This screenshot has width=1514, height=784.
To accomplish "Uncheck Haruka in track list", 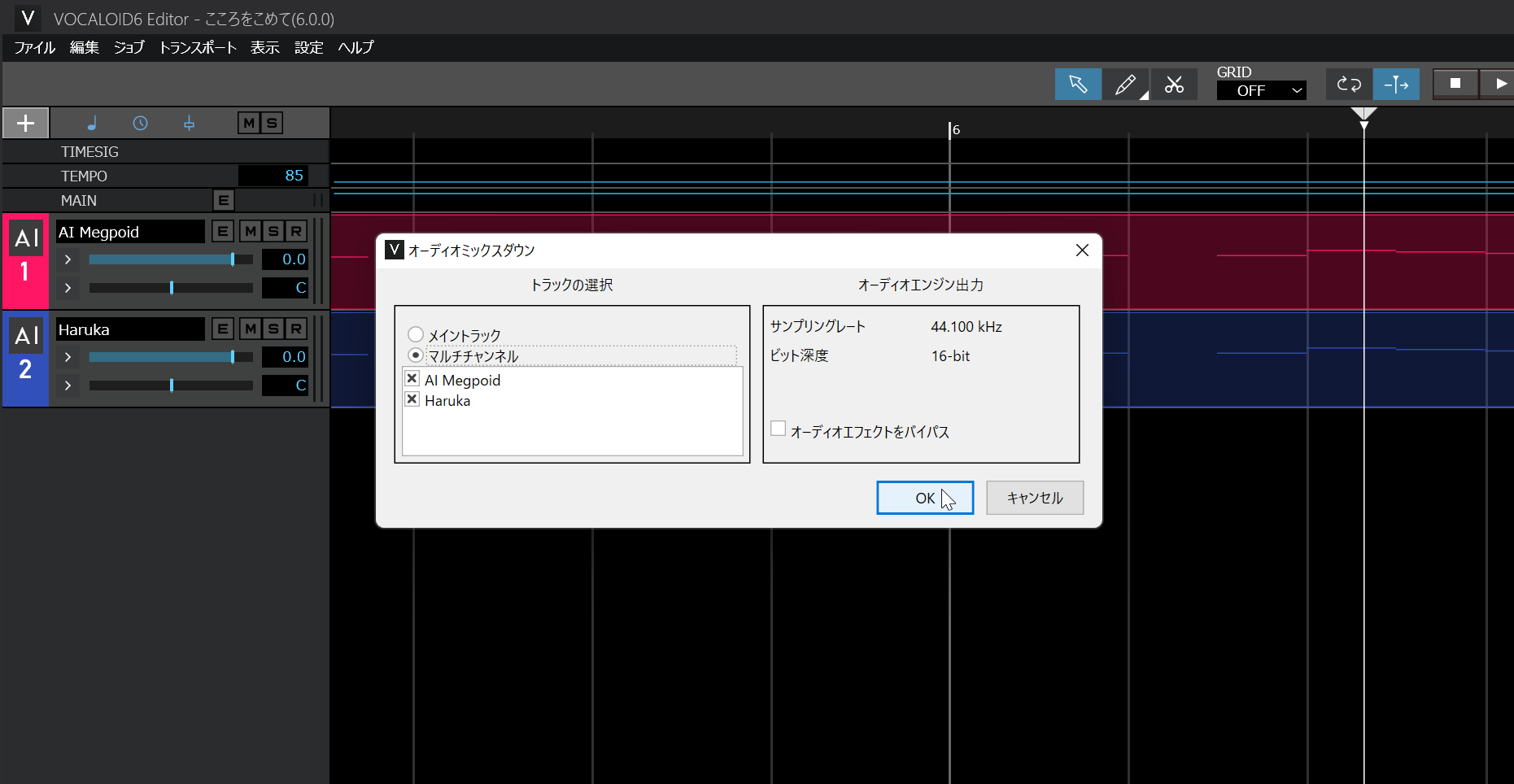I will (412, 399).
